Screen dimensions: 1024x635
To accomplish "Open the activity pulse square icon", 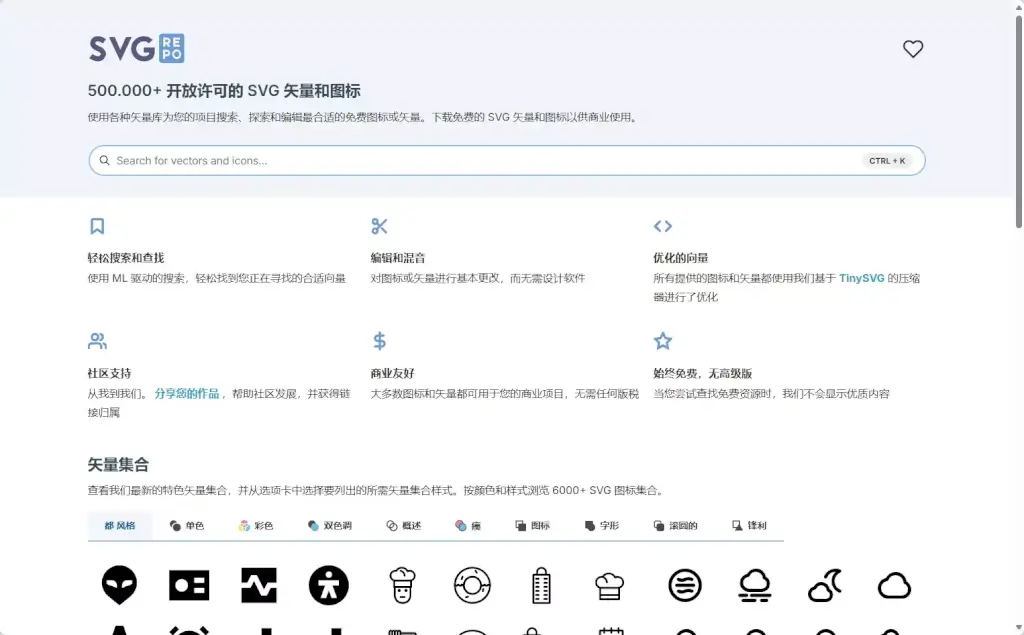I will (259, 585).
